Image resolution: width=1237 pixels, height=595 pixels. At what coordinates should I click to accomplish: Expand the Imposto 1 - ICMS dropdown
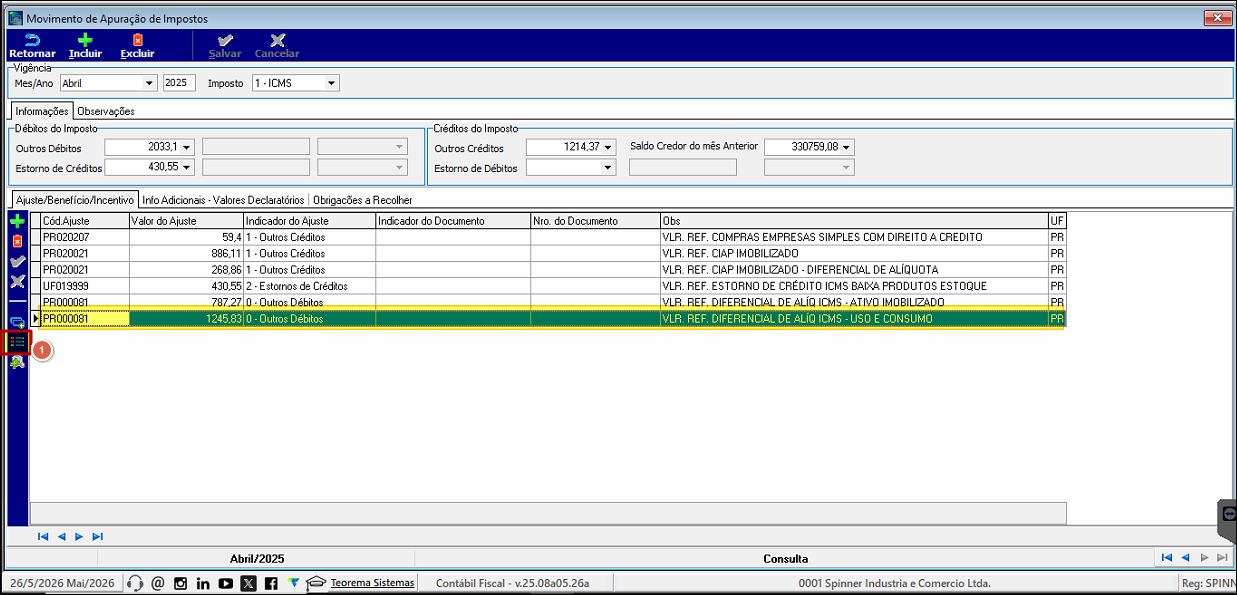332,83
